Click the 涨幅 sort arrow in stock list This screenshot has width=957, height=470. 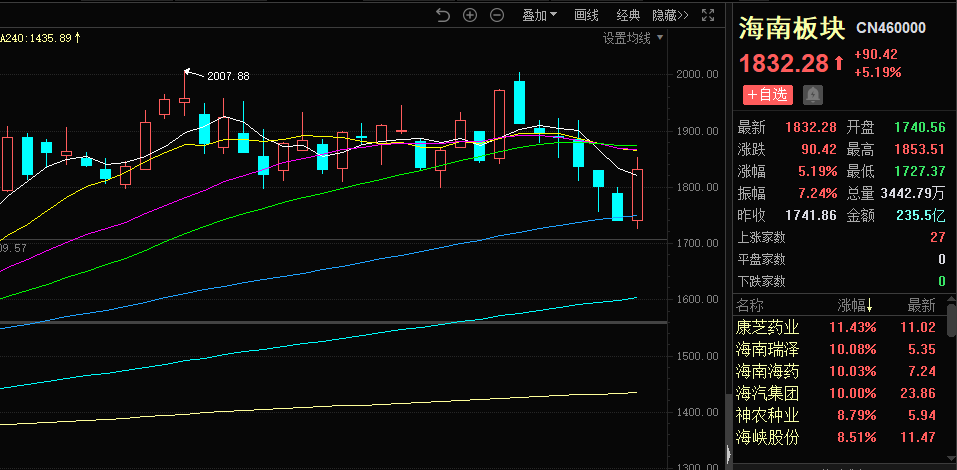869,305
